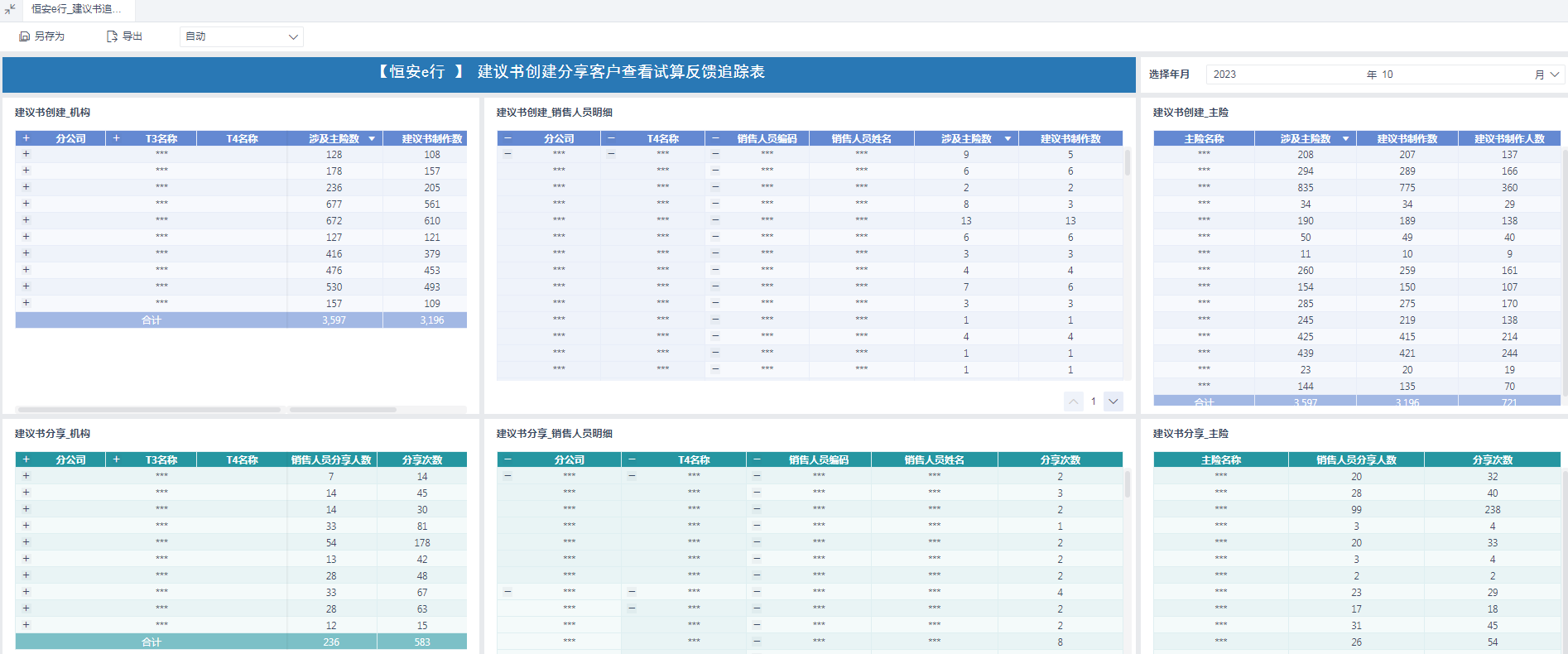Click 建议书制作人数 header in 建议书创建_主险
Image resolution: width=1568 pixels, height=654 pixels.
(x=1509, y=139)
